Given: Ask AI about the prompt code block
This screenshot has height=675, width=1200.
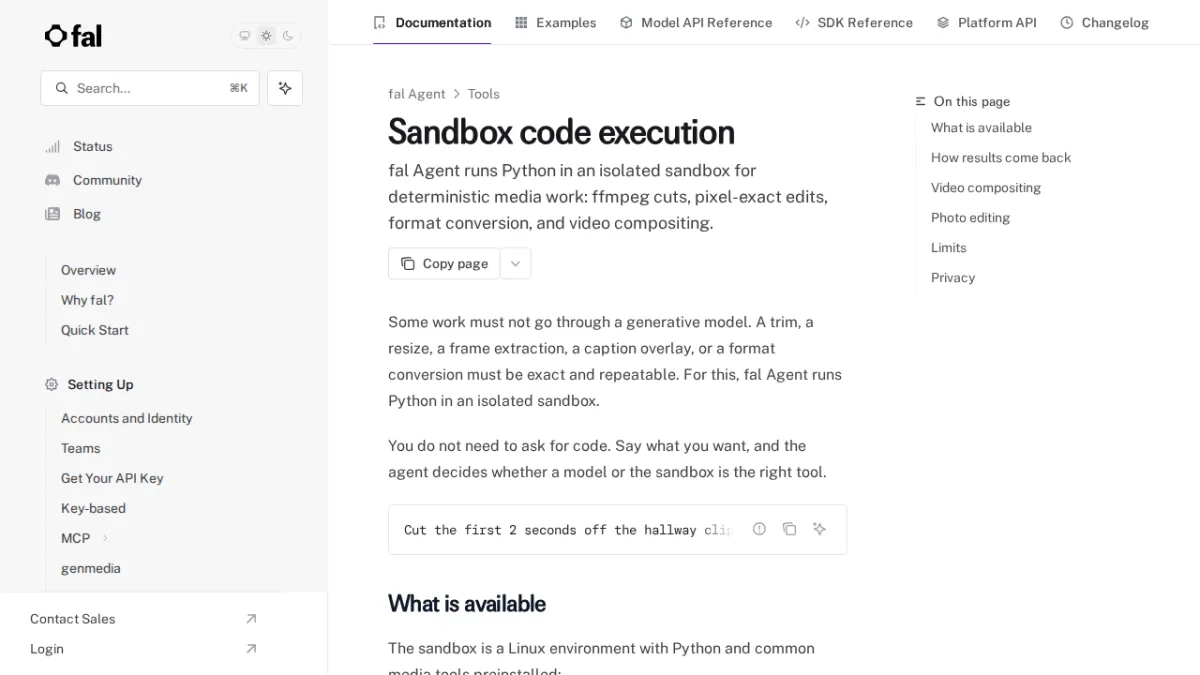Looking at the screenshot, I should [x=819, y=529].
